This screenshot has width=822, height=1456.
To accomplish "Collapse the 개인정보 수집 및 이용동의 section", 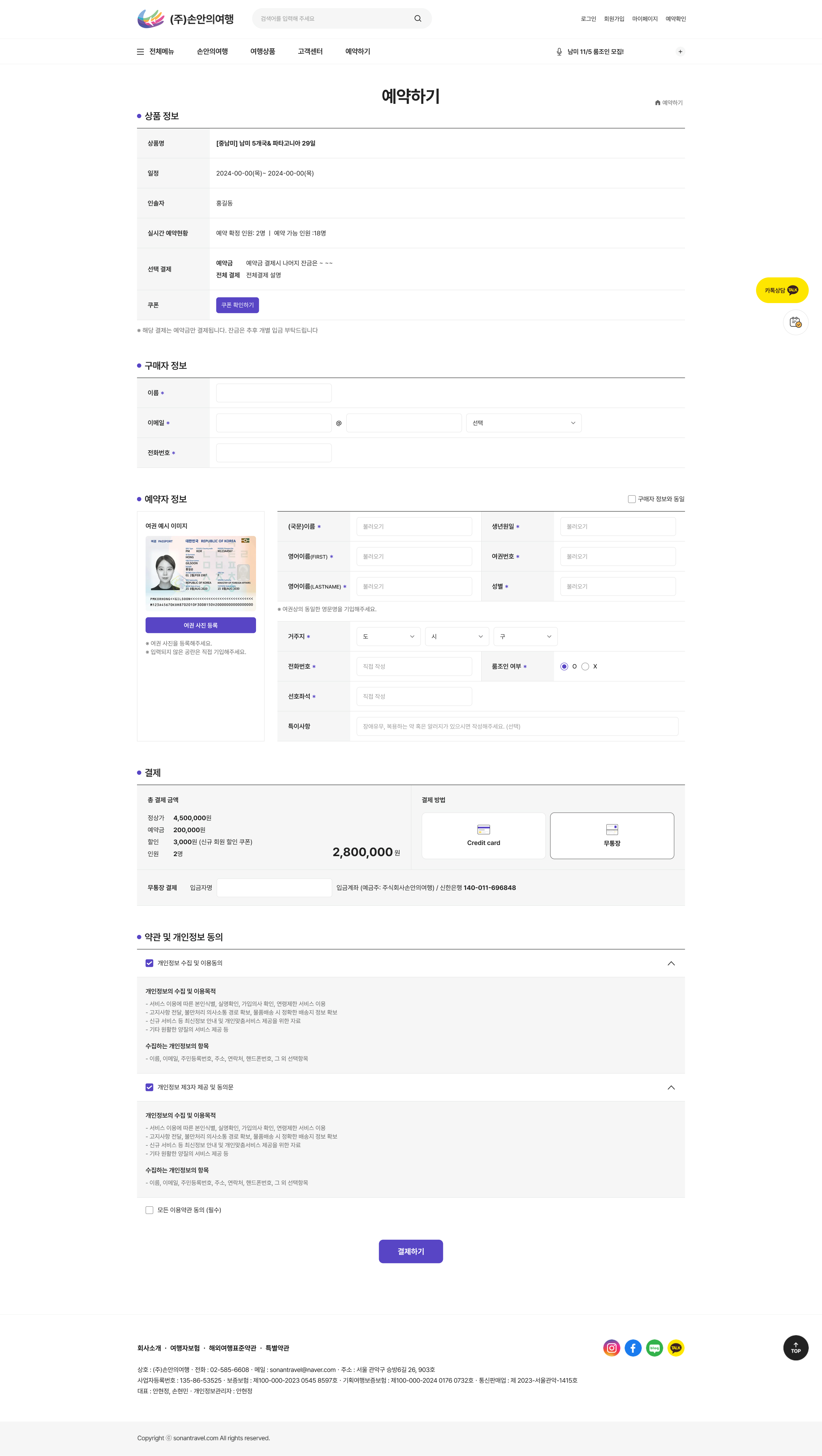I will click(671, 963).
